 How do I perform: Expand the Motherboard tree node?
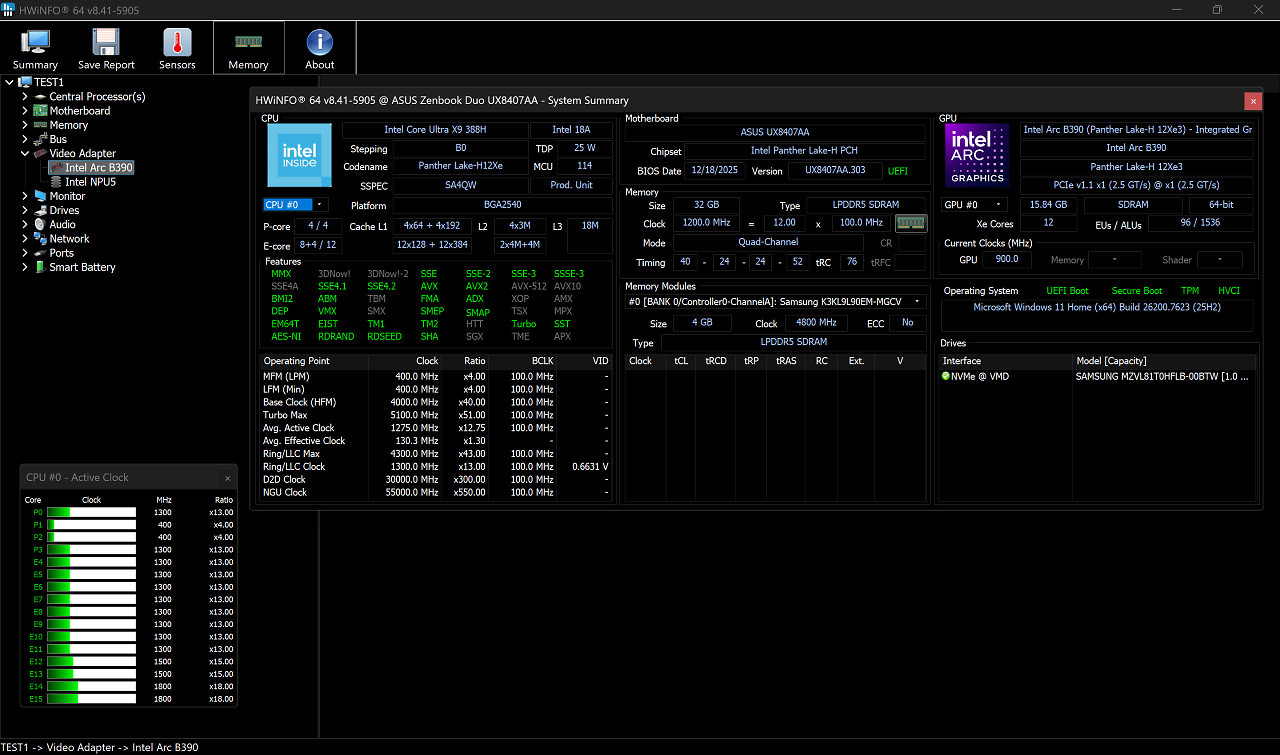click(25, 111)
